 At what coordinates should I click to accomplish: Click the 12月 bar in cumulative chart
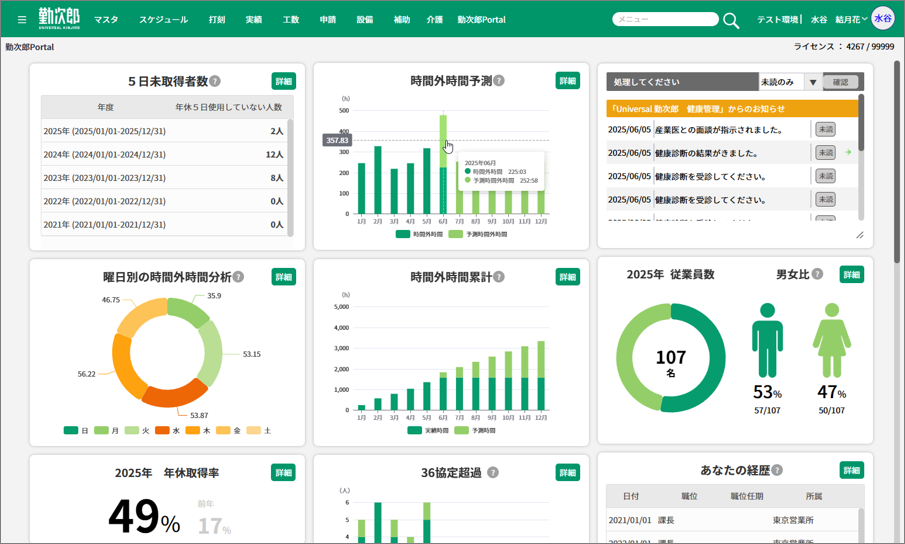pos(541,376)
